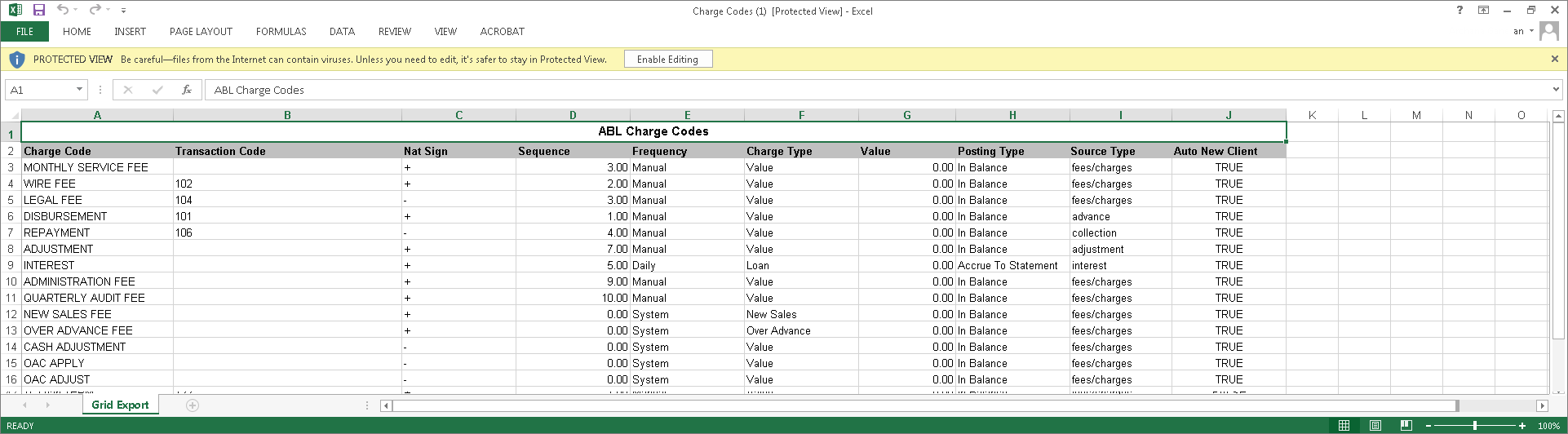Click the Zoom out minus icon
Viewport: 1568px width, 434px height.
coord(1428,426)
